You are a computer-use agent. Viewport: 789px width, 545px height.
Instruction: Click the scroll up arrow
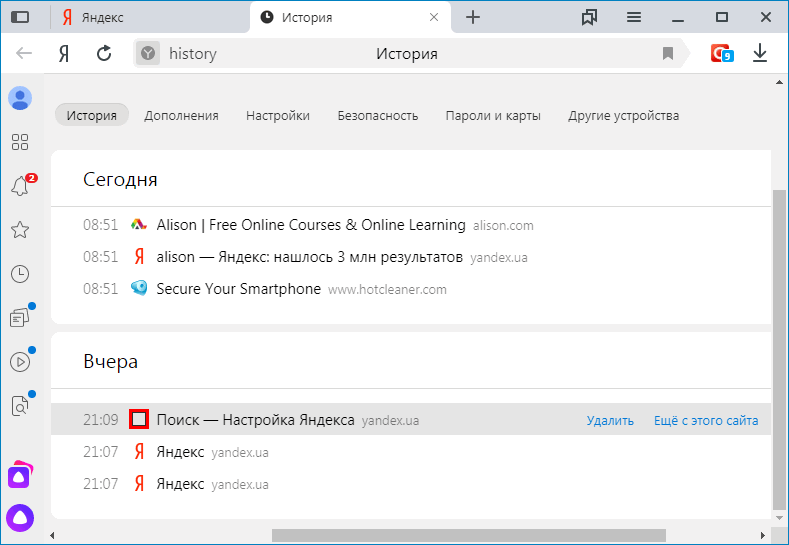click(779, 82)
